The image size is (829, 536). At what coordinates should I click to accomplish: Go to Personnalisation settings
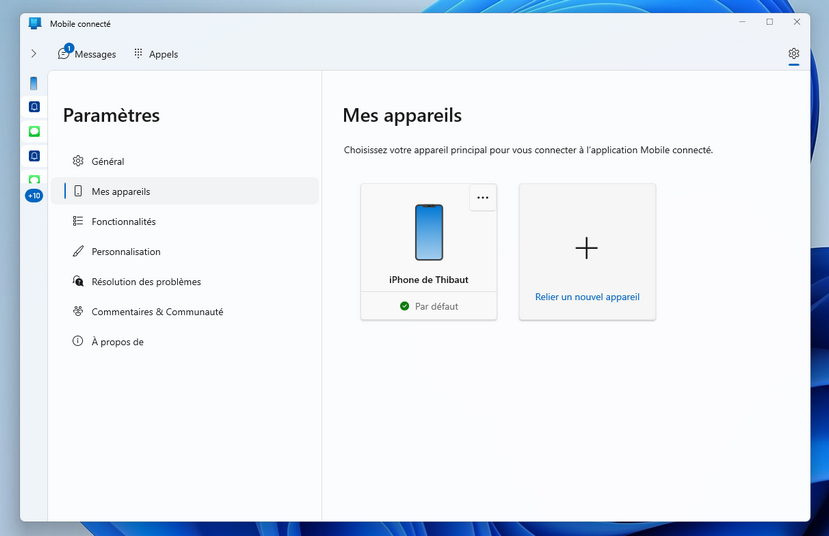pyautogui.click(x=185, y=252)
